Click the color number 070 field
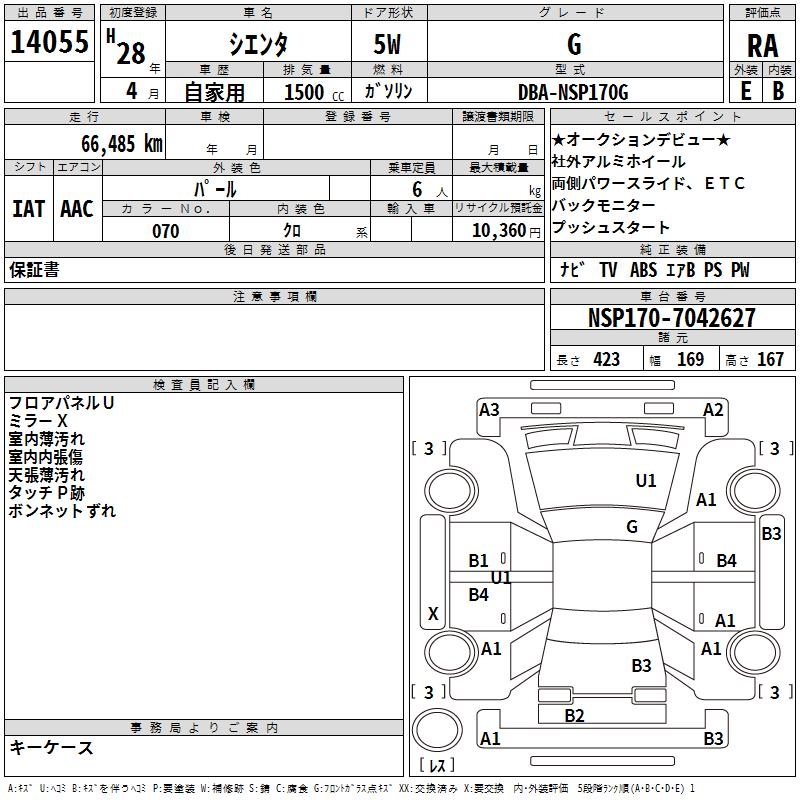 pyautogui.click(x=165, y=231)
